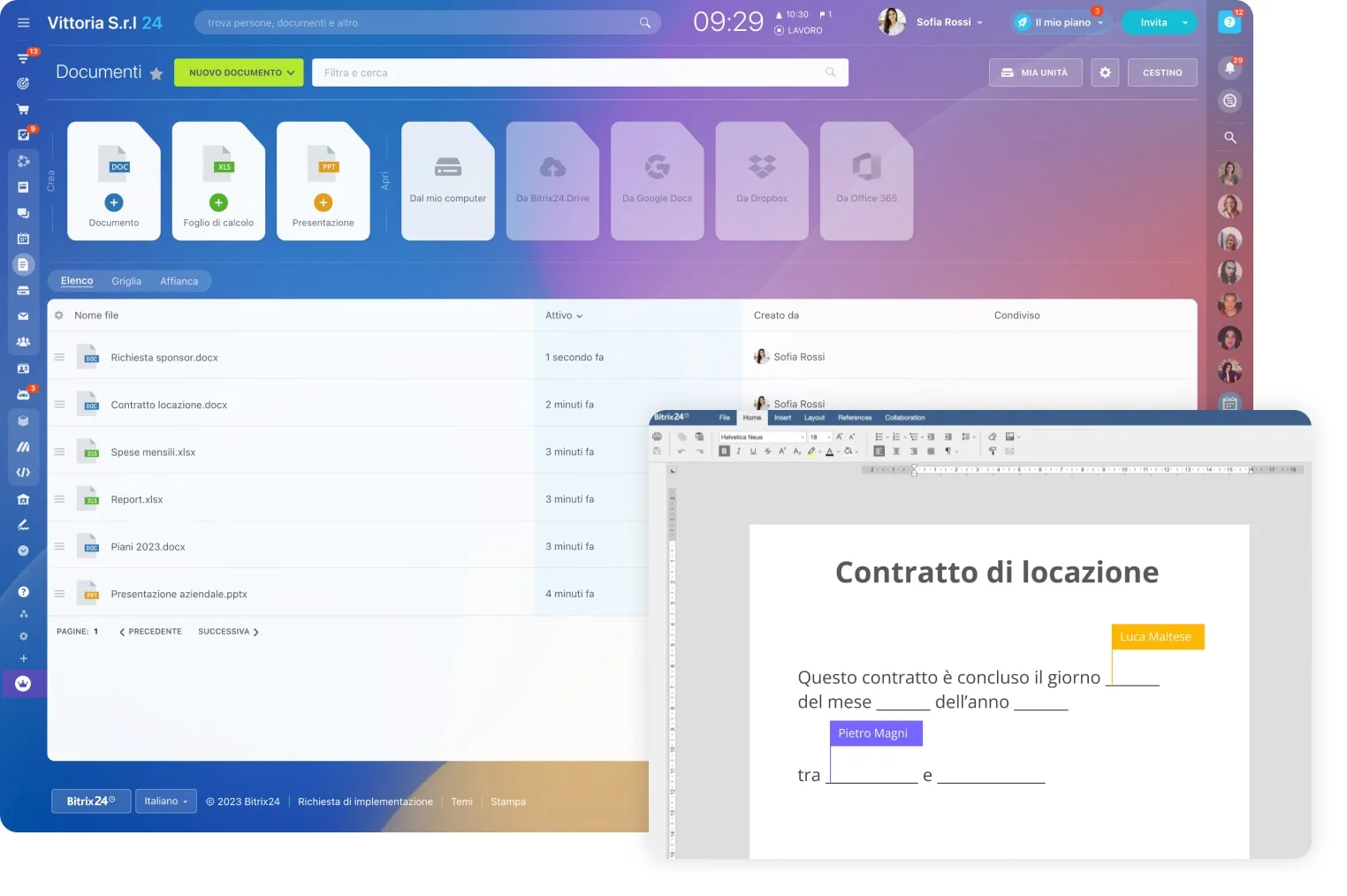1347x896 pixels.
Task: Open the Da Dropbox import tile
Action: coord(761,180)
